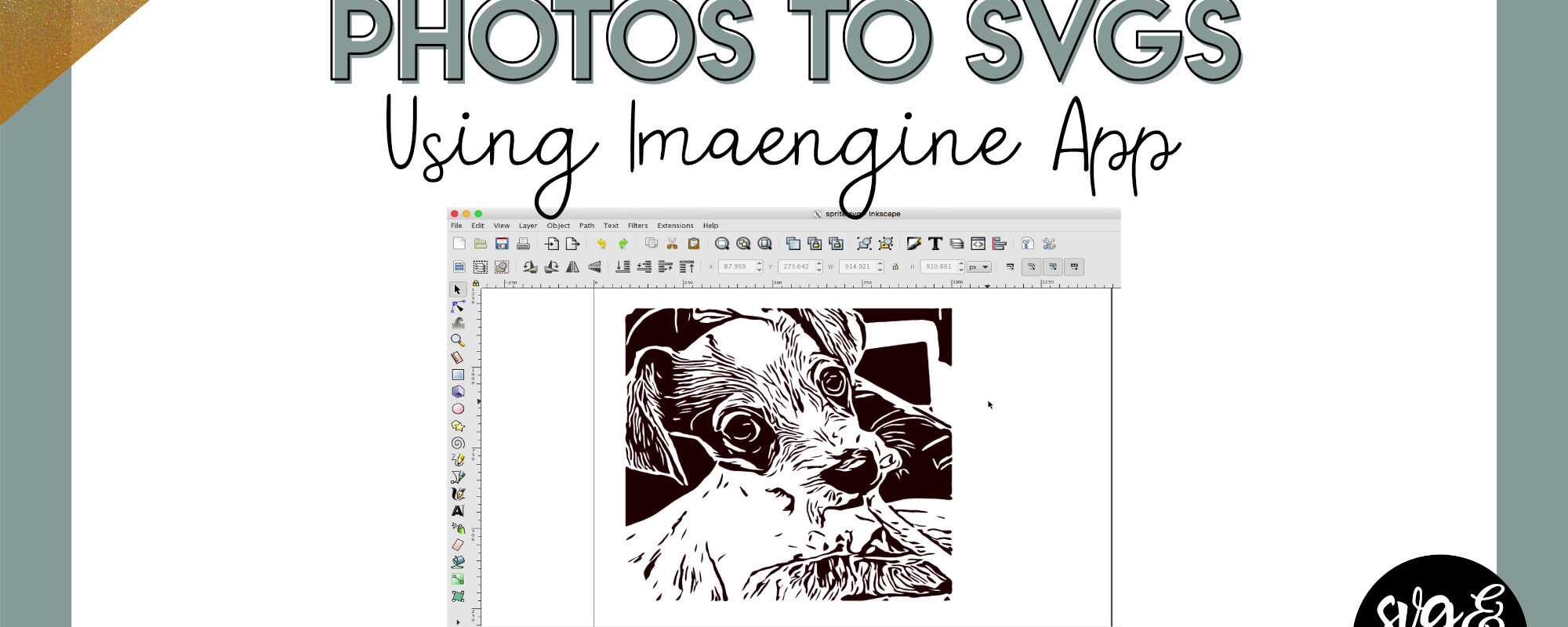The width and height of the screenshot is (1568, 627).
Task: Increment the Y position stepper
Action: [819, 263]
